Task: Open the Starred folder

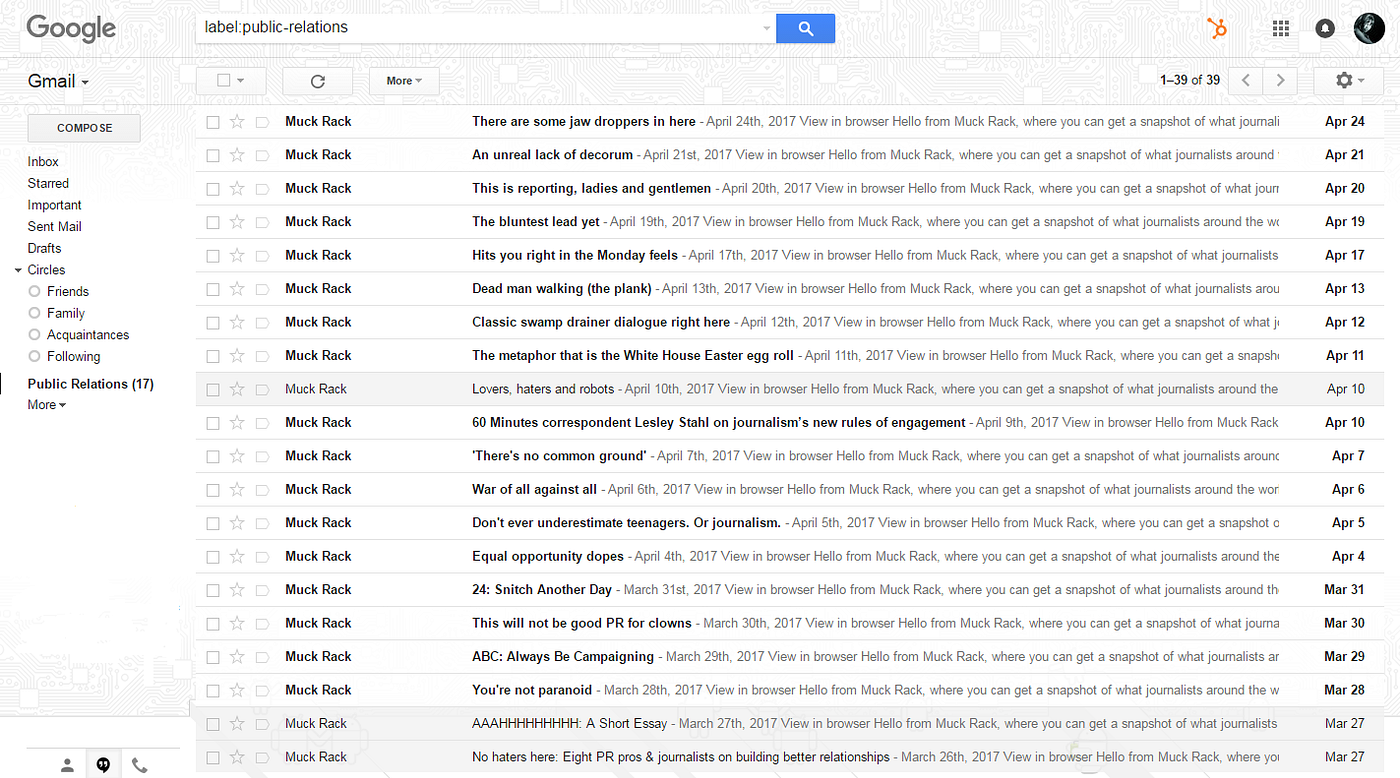Action: pos(48,184)
